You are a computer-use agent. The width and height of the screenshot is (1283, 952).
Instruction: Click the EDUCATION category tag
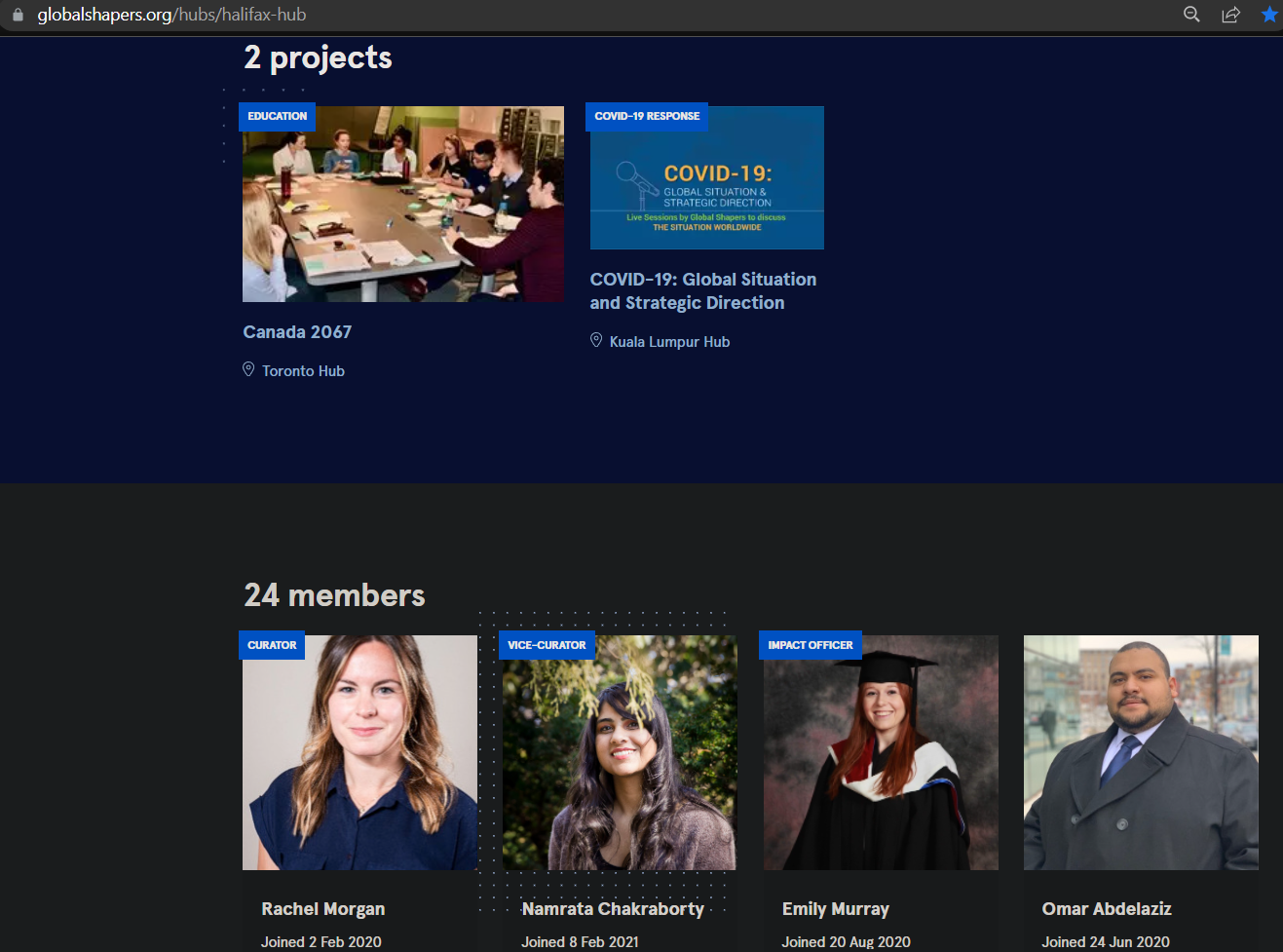point(277,116)
